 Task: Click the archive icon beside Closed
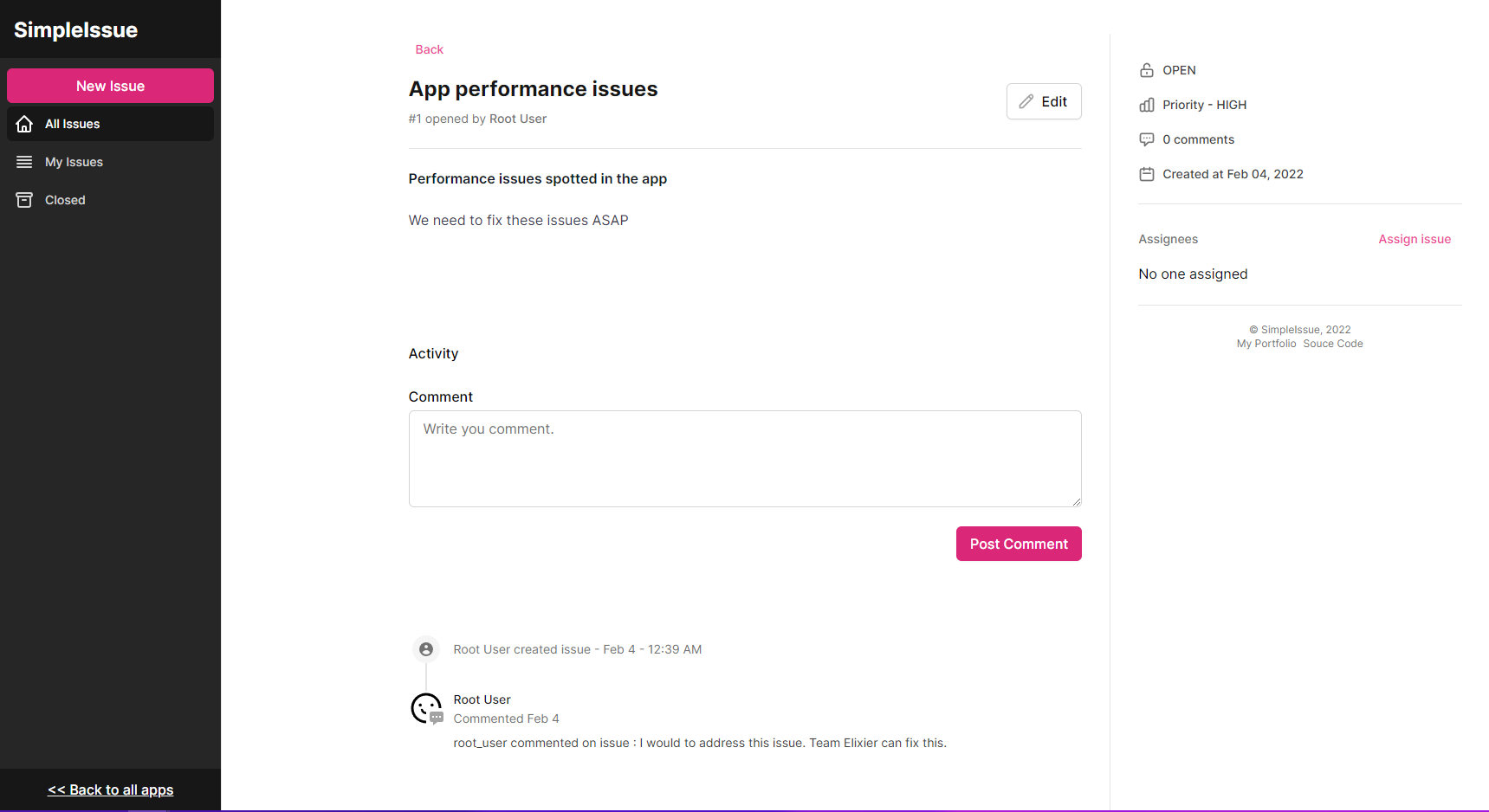(x=24, y=199)
